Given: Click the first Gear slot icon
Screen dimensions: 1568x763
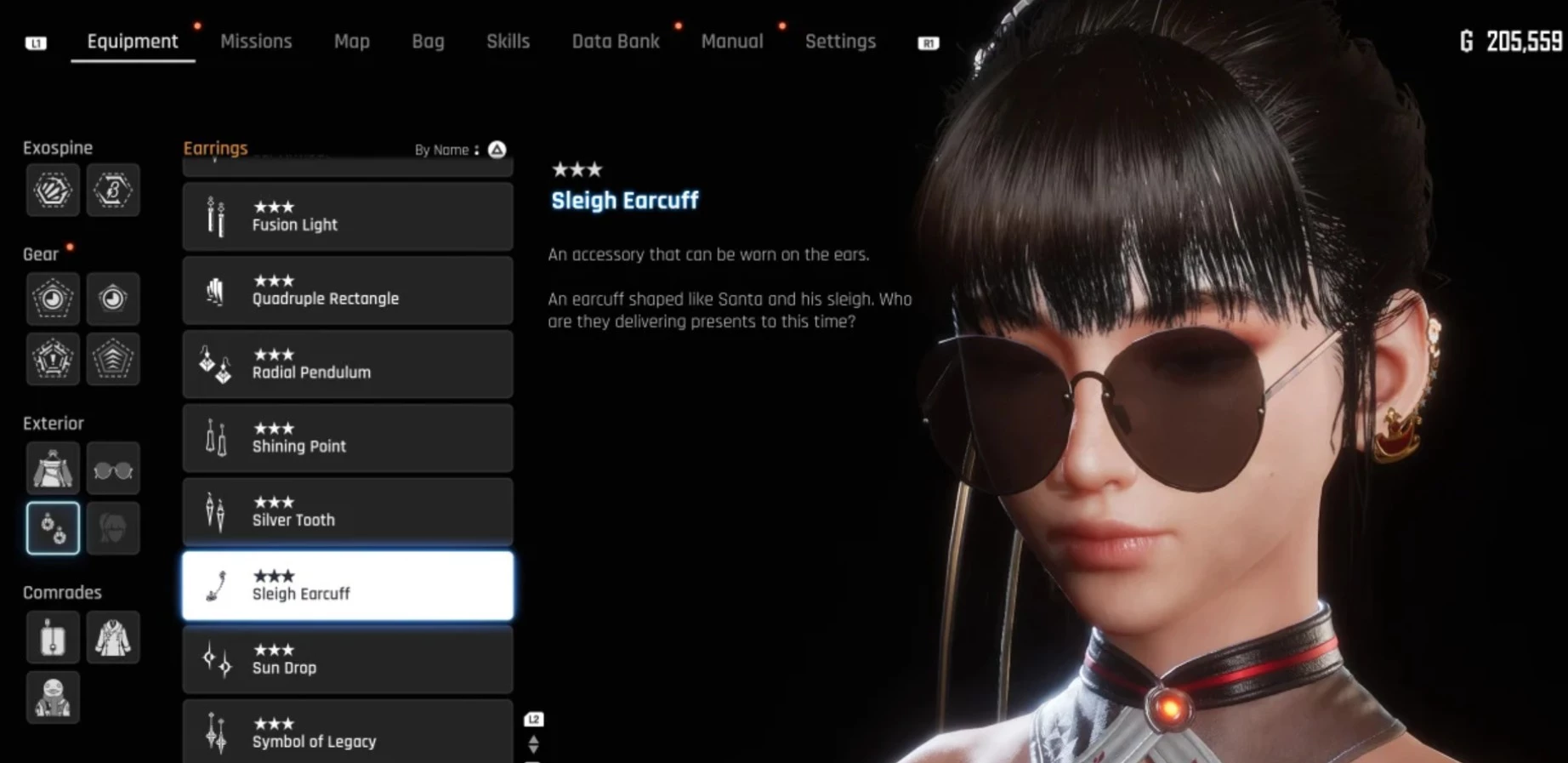Looking at the screenshot, I should tap(53, 299).
